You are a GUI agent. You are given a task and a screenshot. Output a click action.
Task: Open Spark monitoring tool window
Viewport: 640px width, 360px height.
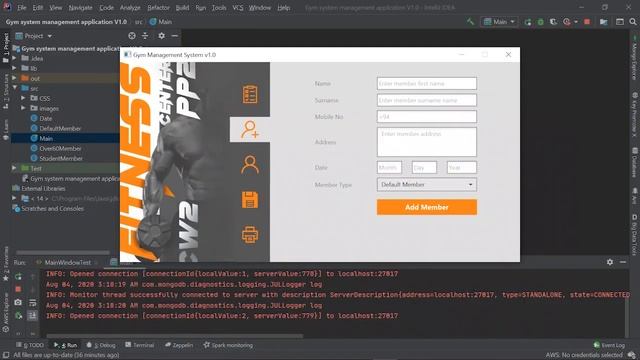228,345
